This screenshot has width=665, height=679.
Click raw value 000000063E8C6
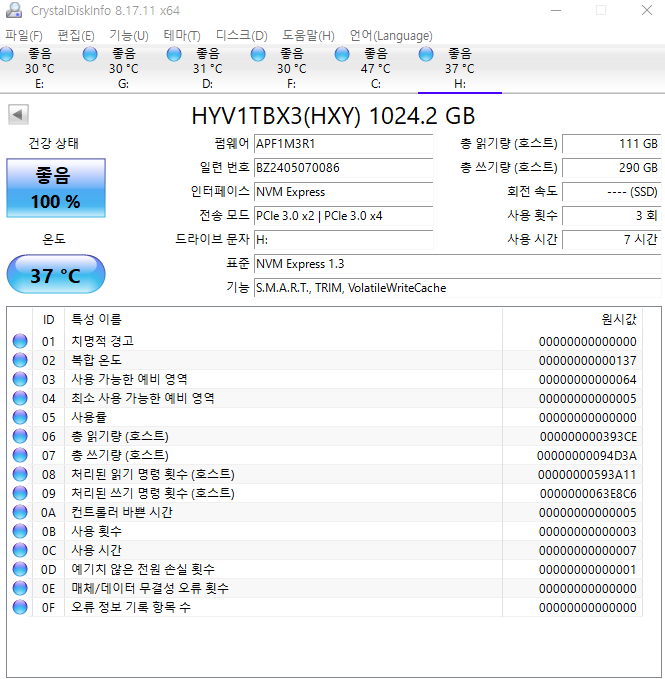coord(588,494)
